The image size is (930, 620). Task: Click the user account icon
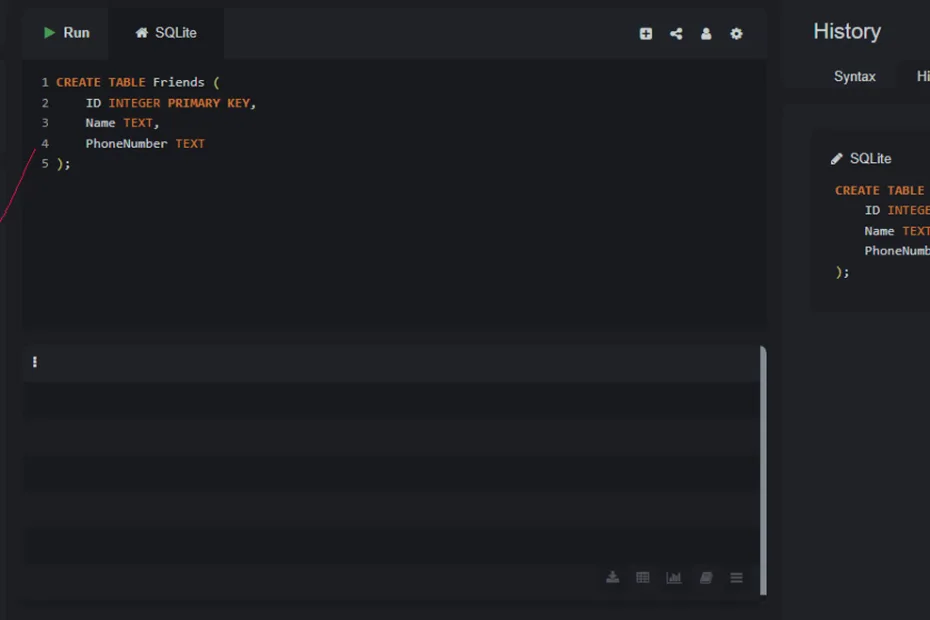tap(706, 34)
